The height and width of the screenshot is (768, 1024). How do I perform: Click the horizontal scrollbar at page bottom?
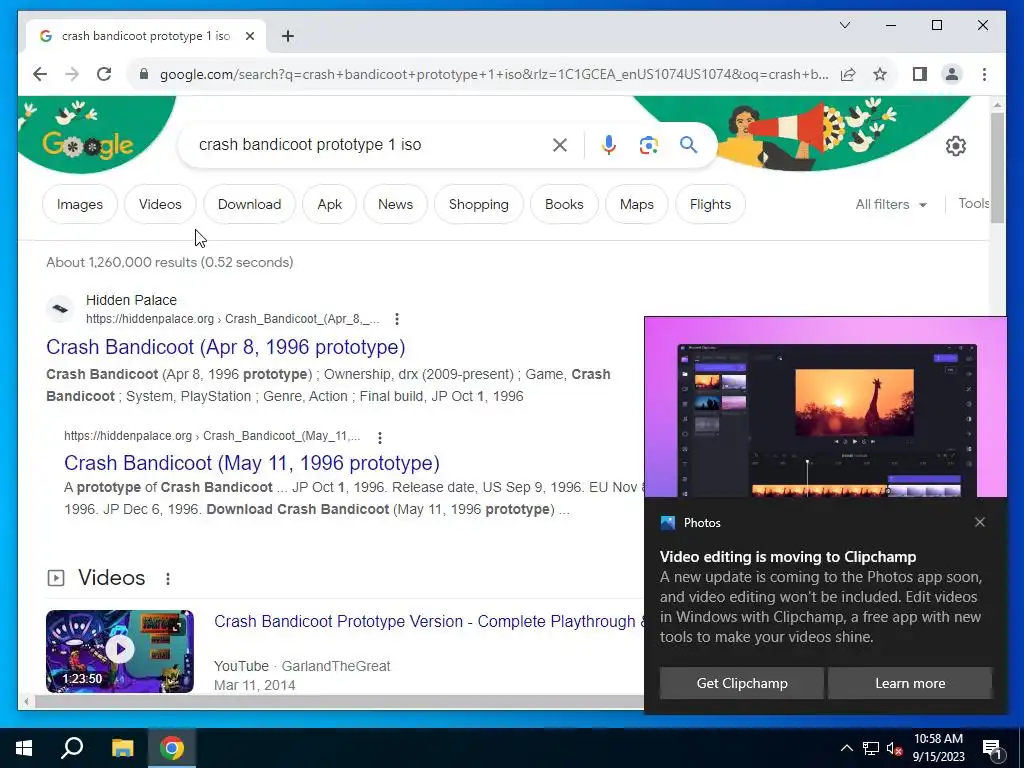point(339,702)
